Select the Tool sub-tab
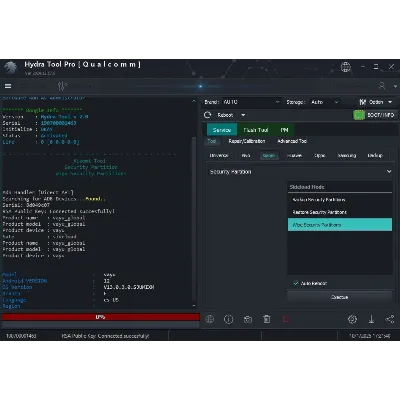This screenshot has height=400, width=400. pos(212,141)
